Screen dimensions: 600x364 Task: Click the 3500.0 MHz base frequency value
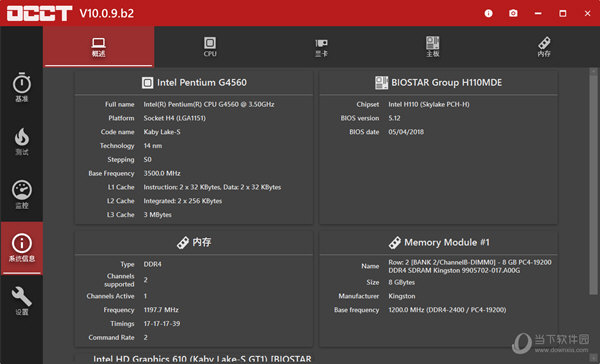coord(162,173)
